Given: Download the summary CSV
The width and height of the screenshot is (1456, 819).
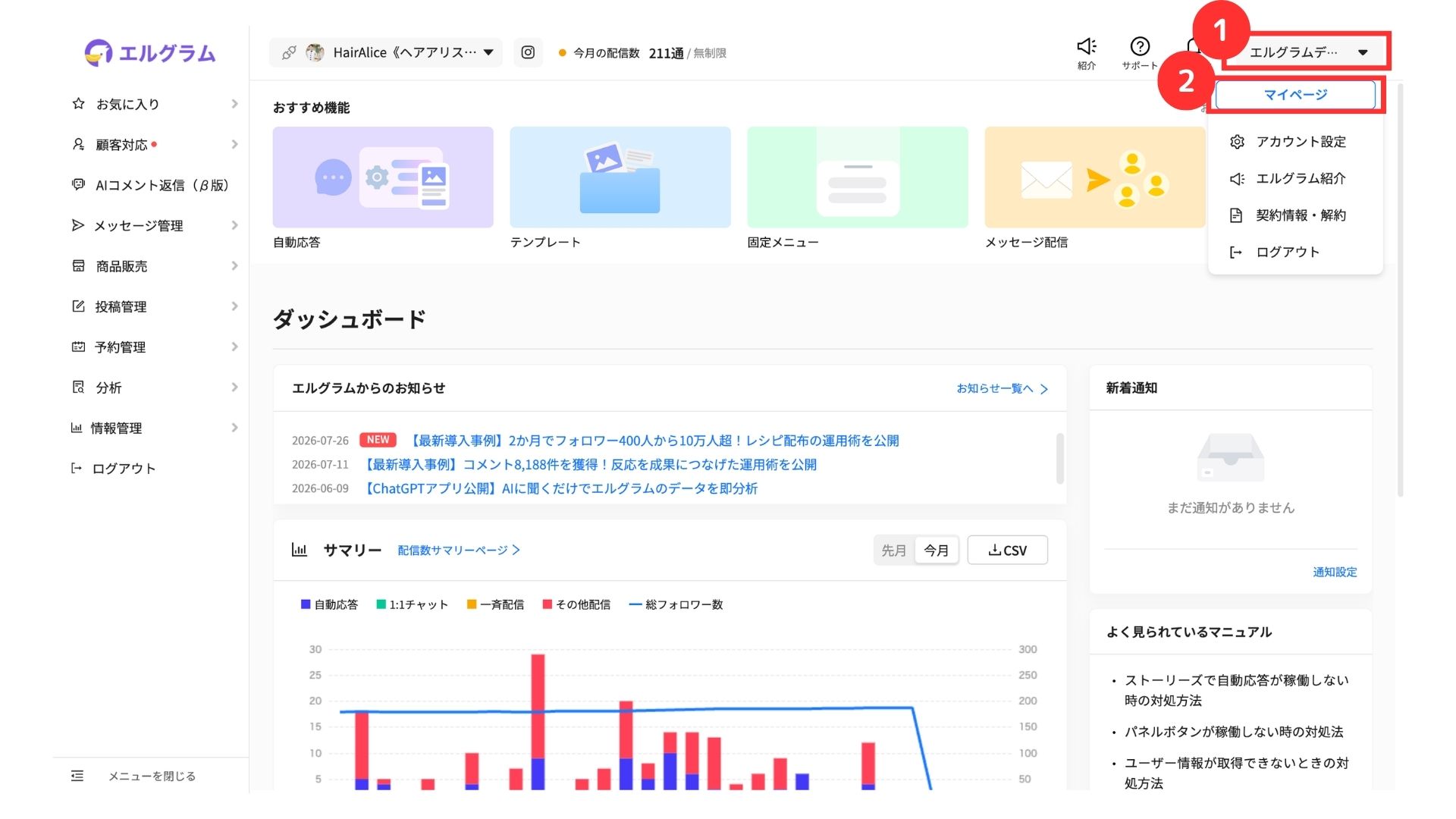Looking at the screenshot, I should (1008, 551).
